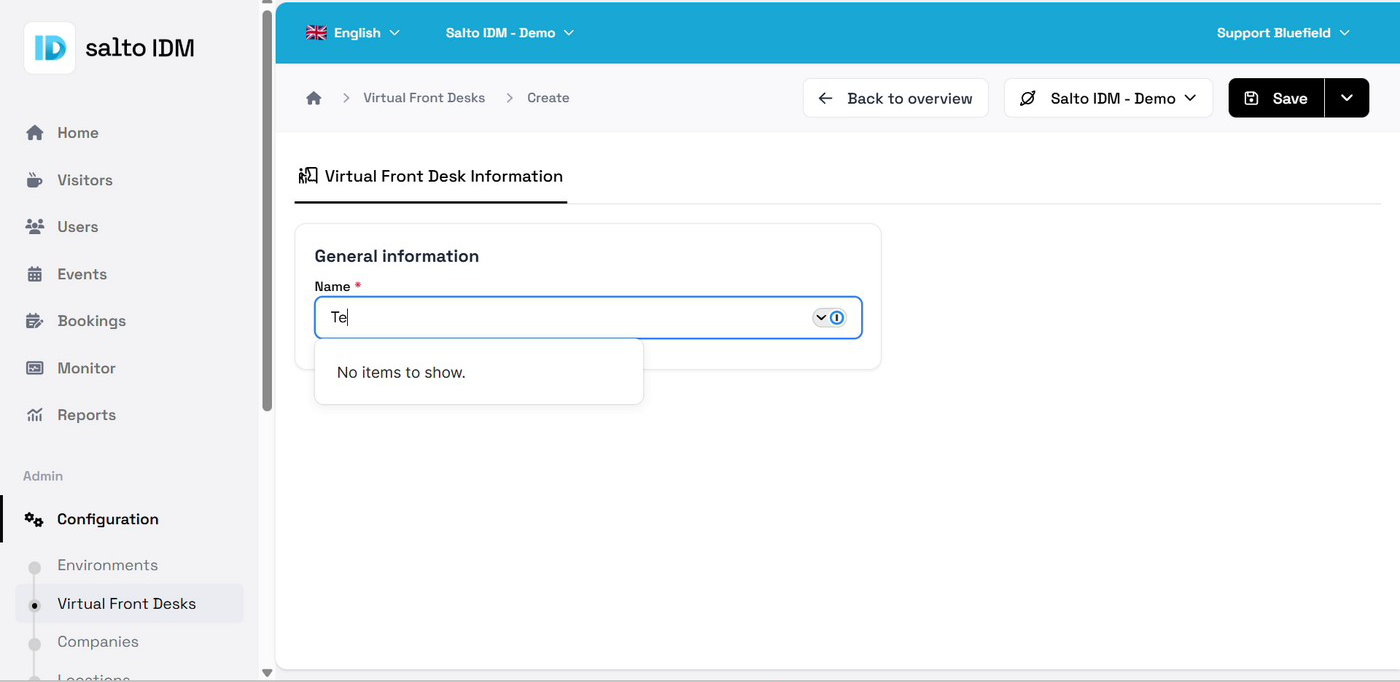Open the Salto IDM - Demo header dropdown
This screenshot has height=682, width=1400.
510,33
